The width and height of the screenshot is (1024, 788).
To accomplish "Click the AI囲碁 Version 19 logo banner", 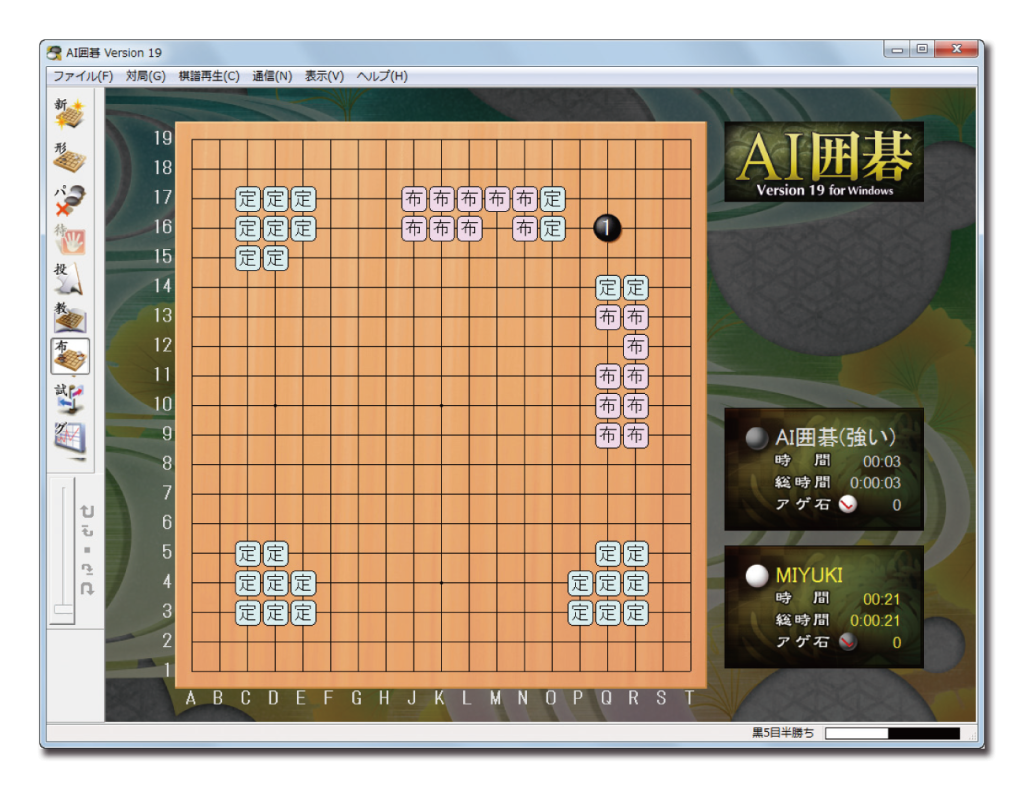I will click(824, 161).
